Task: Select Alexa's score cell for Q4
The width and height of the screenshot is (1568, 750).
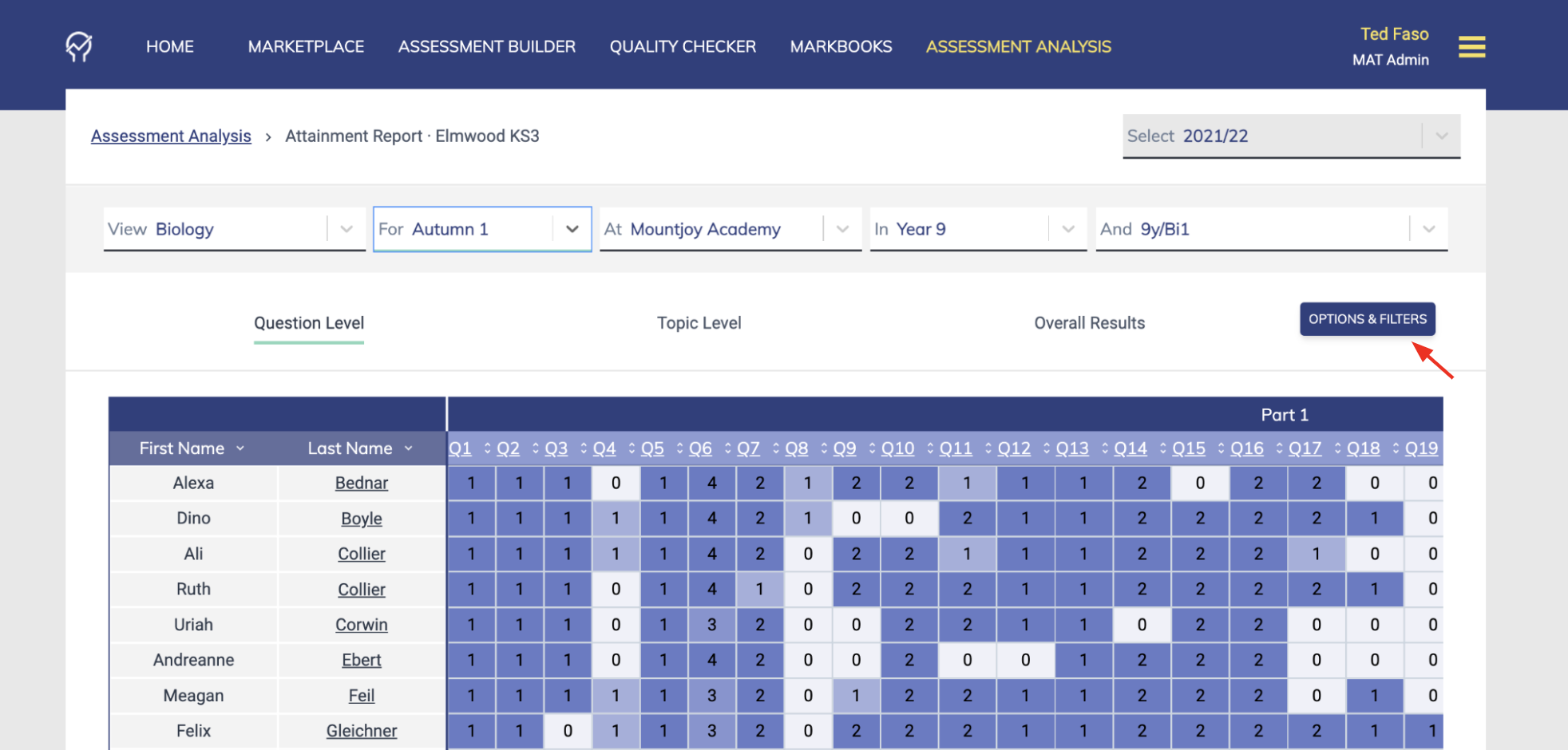Action: pos(616,483)
